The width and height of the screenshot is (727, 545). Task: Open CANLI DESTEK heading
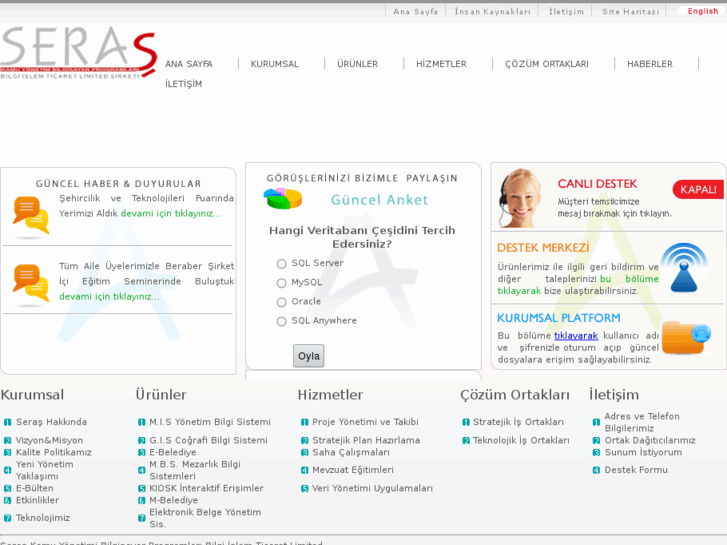point(597,184)
